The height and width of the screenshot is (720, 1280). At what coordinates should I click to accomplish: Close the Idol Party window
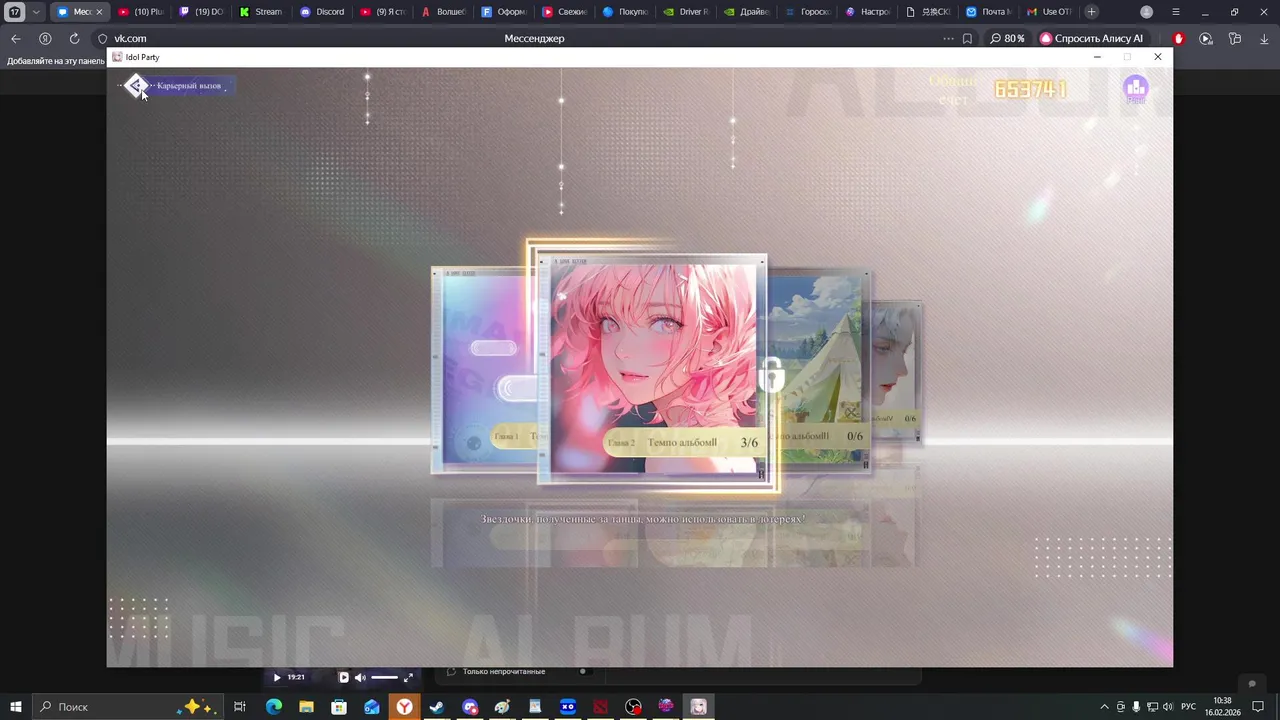click(1158, 57)
